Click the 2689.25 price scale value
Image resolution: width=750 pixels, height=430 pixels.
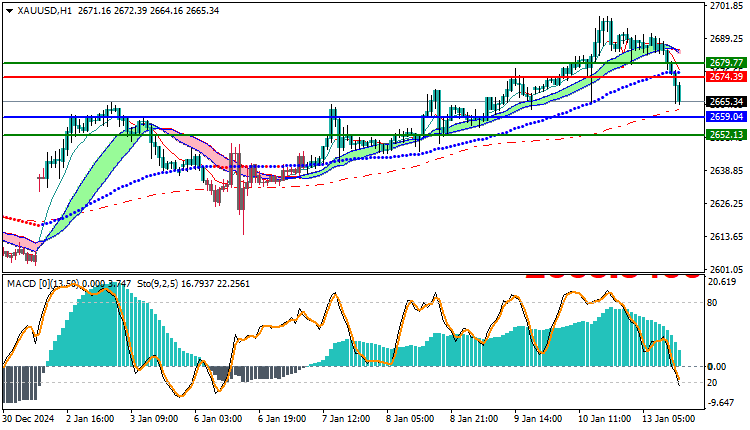[x=726, y=39]
